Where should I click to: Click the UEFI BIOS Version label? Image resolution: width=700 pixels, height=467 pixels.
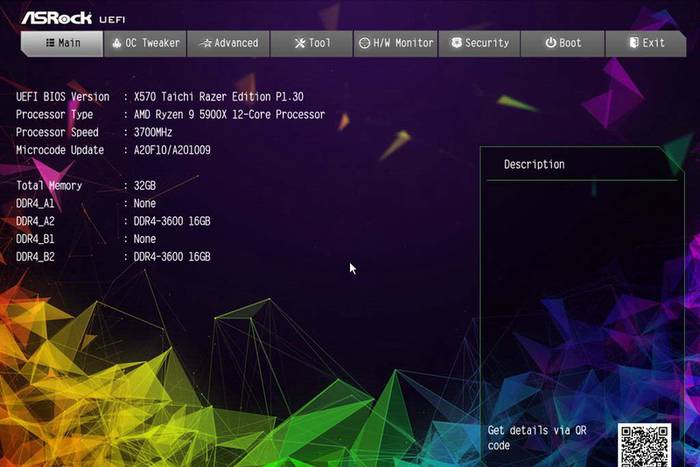click(62, 97)
